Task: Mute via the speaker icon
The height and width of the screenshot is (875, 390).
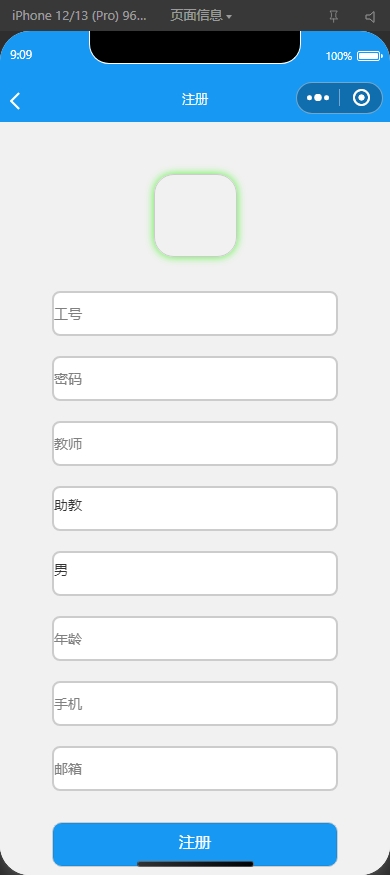Action: click(370, 16)
